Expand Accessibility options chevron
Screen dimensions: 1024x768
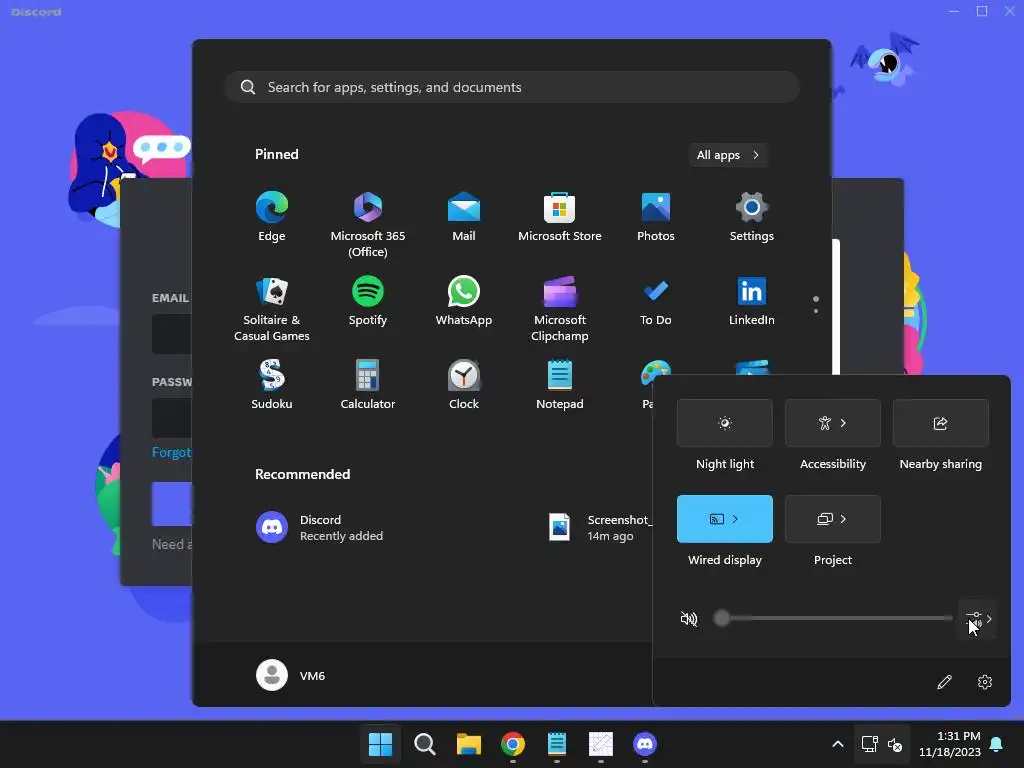(x=844, y=423)
